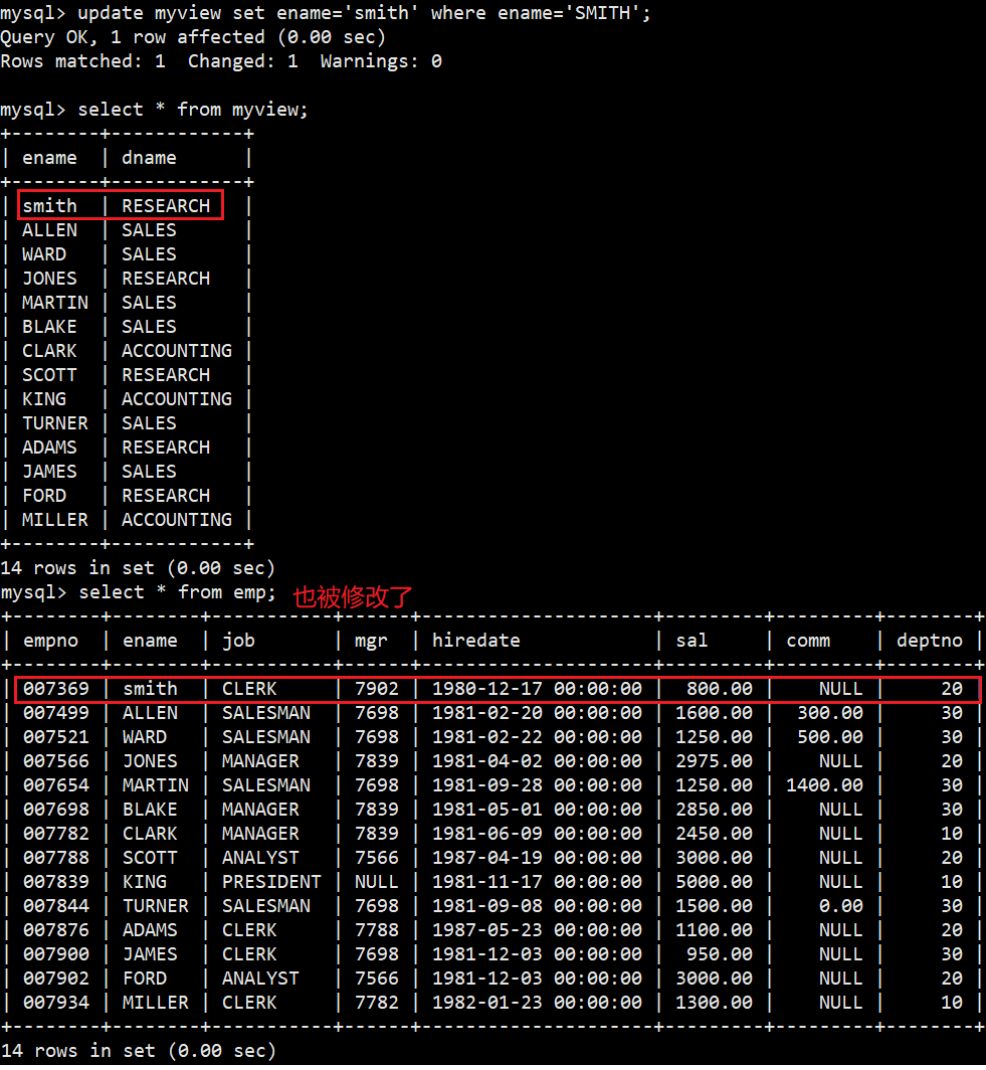Viewport: 986px width, 1070px height.
Task: Click 'ACCOUNTING' in the CLARK row
Action: 177,351
